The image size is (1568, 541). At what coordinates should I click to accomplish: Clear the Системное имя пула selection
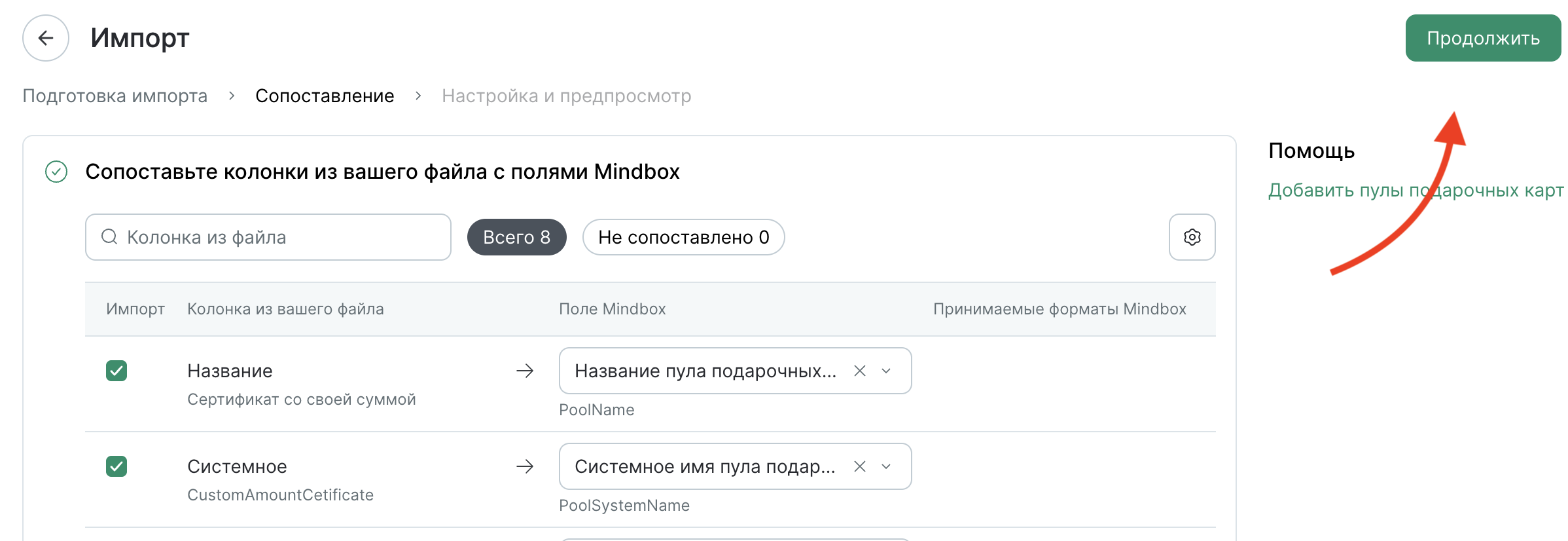[860, 466]
